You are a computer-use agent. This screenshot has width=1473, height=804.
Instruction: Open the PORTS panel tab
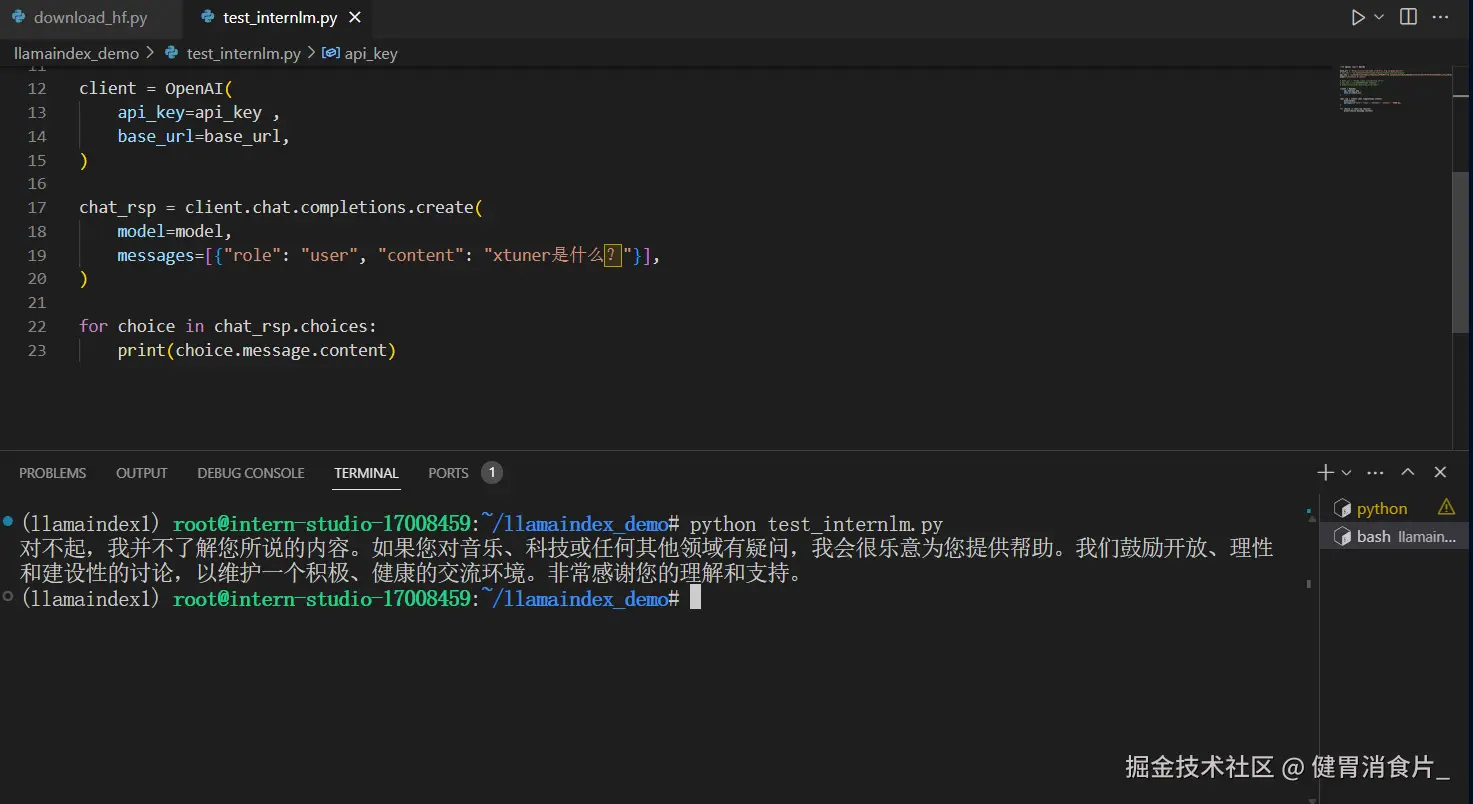click(x=448, y=473)
